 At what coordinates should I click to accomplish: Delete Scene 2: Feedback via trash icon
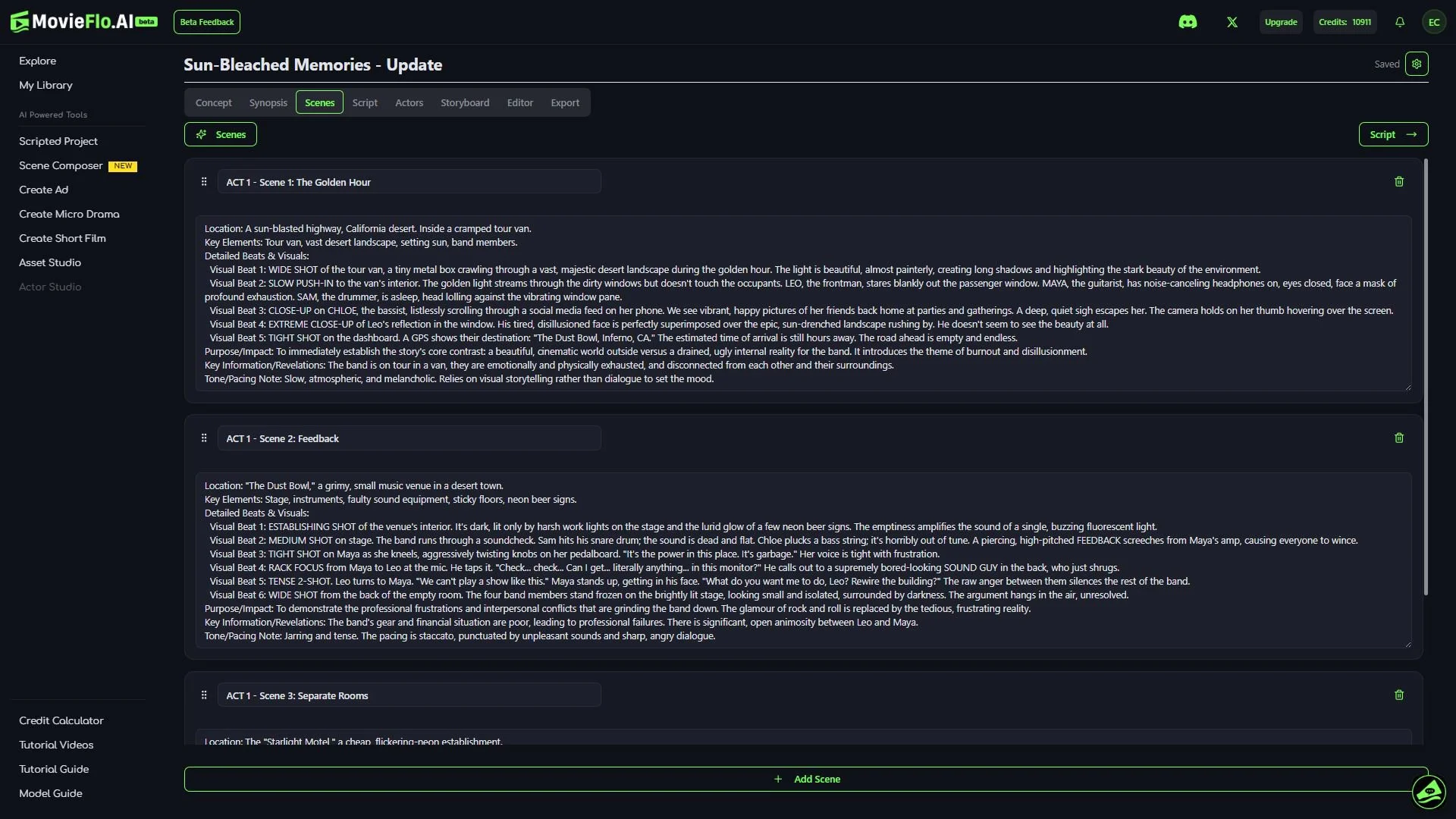pyautogui.click(x=1399, y=438)
